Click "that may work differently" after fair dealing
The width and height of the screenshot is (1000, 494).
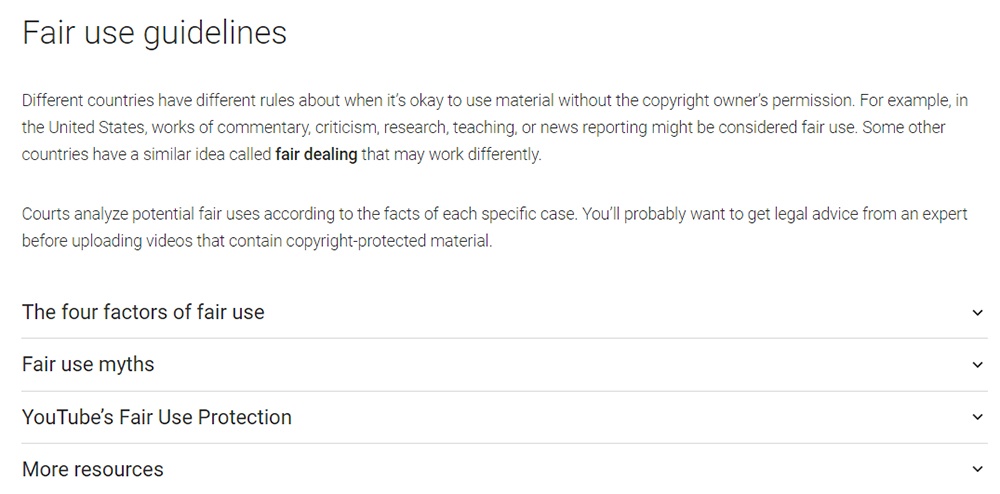(451, 155)
